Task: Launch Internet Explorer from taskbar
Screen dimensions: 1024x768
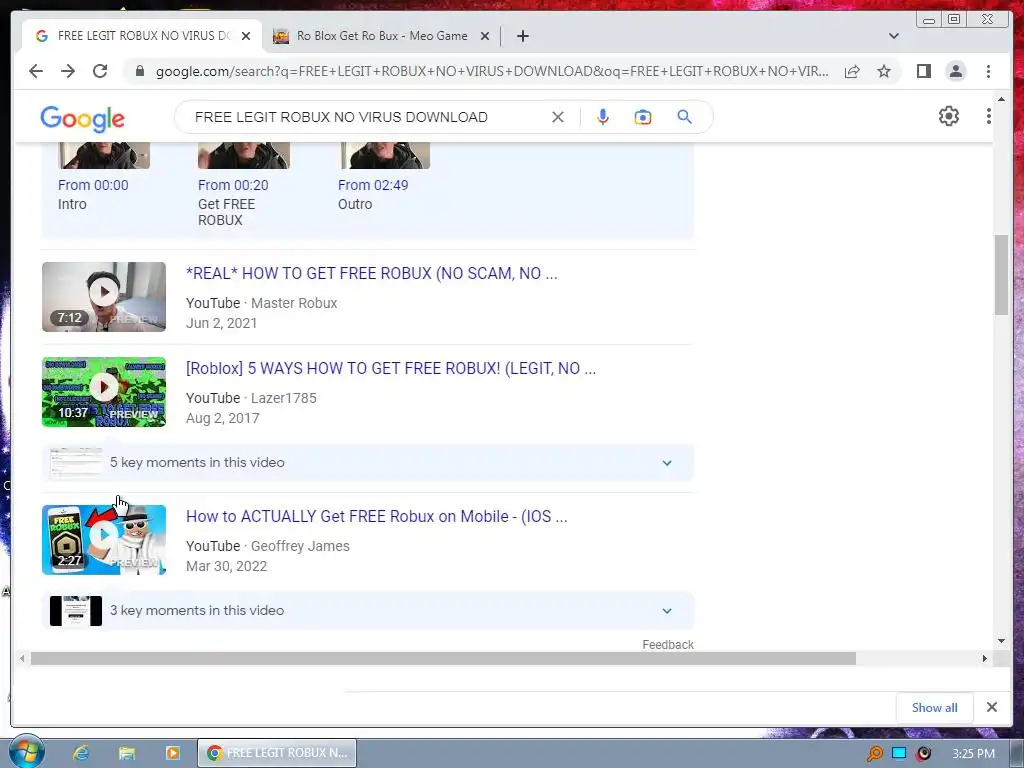Action: 80,753
